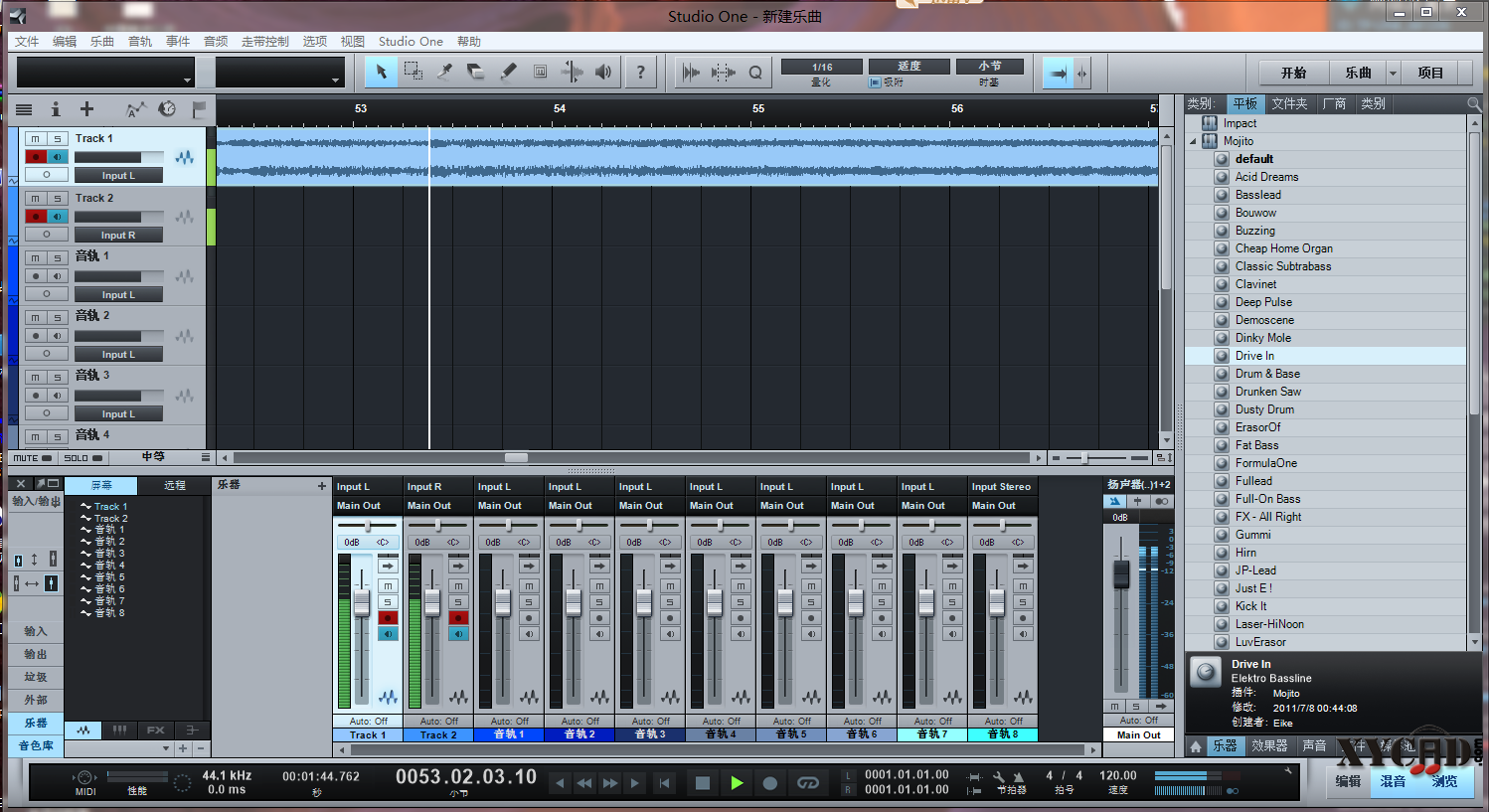This screenshot has height=812, width=1489.
Task: Click the 开始 button
Action: pyautogui.click(x=1293, y=73)
